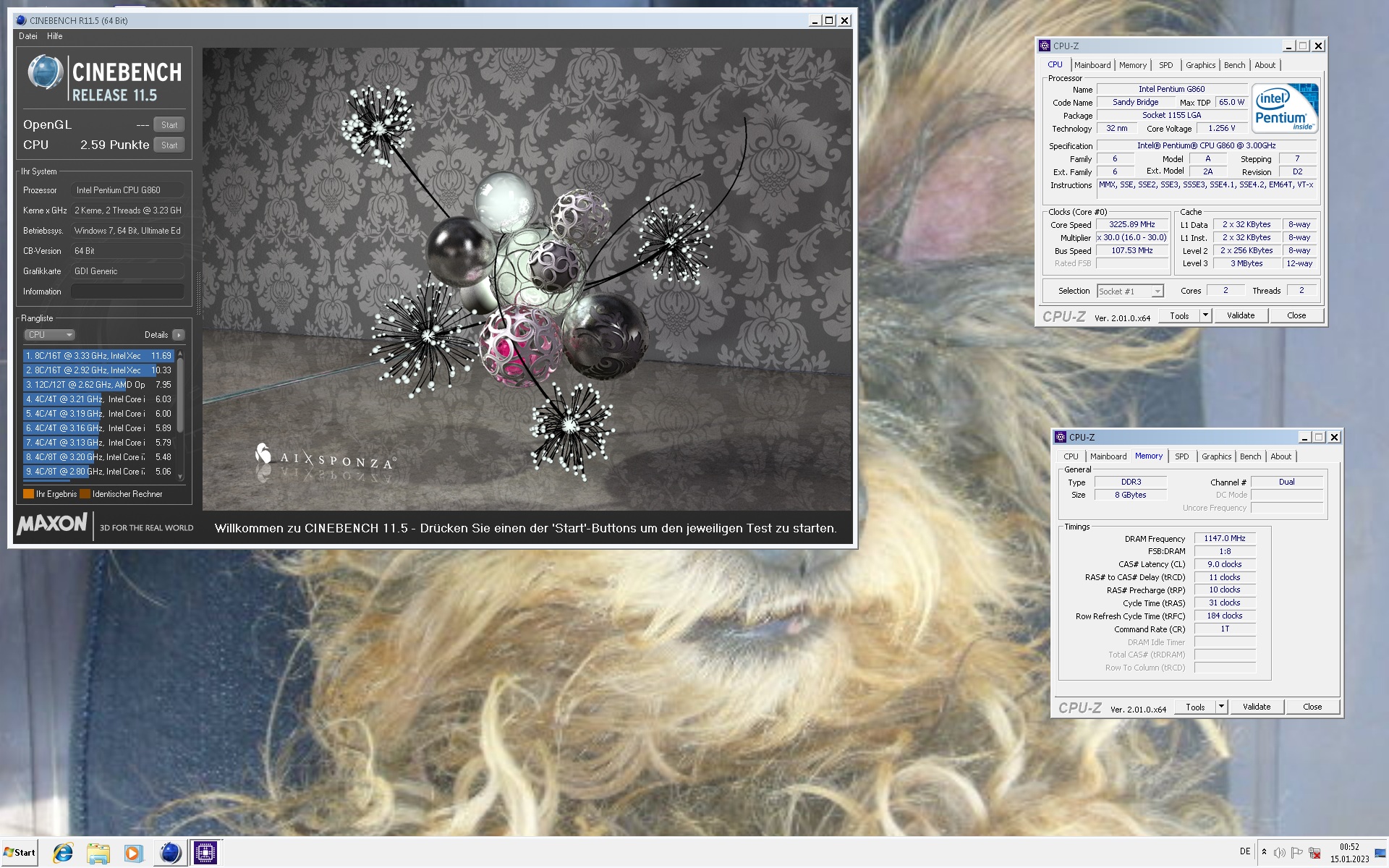Open the Windows Start button
This screenshot has height=868, width=1389.
click(20, 853)
